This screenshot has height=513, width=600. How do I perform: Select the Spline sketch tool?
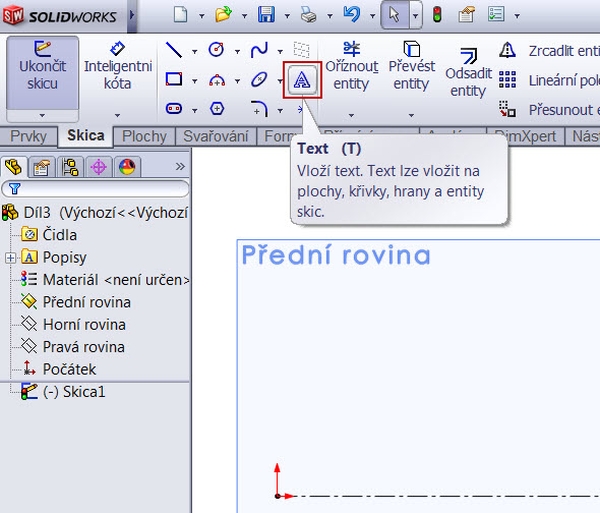coord(259,50)
